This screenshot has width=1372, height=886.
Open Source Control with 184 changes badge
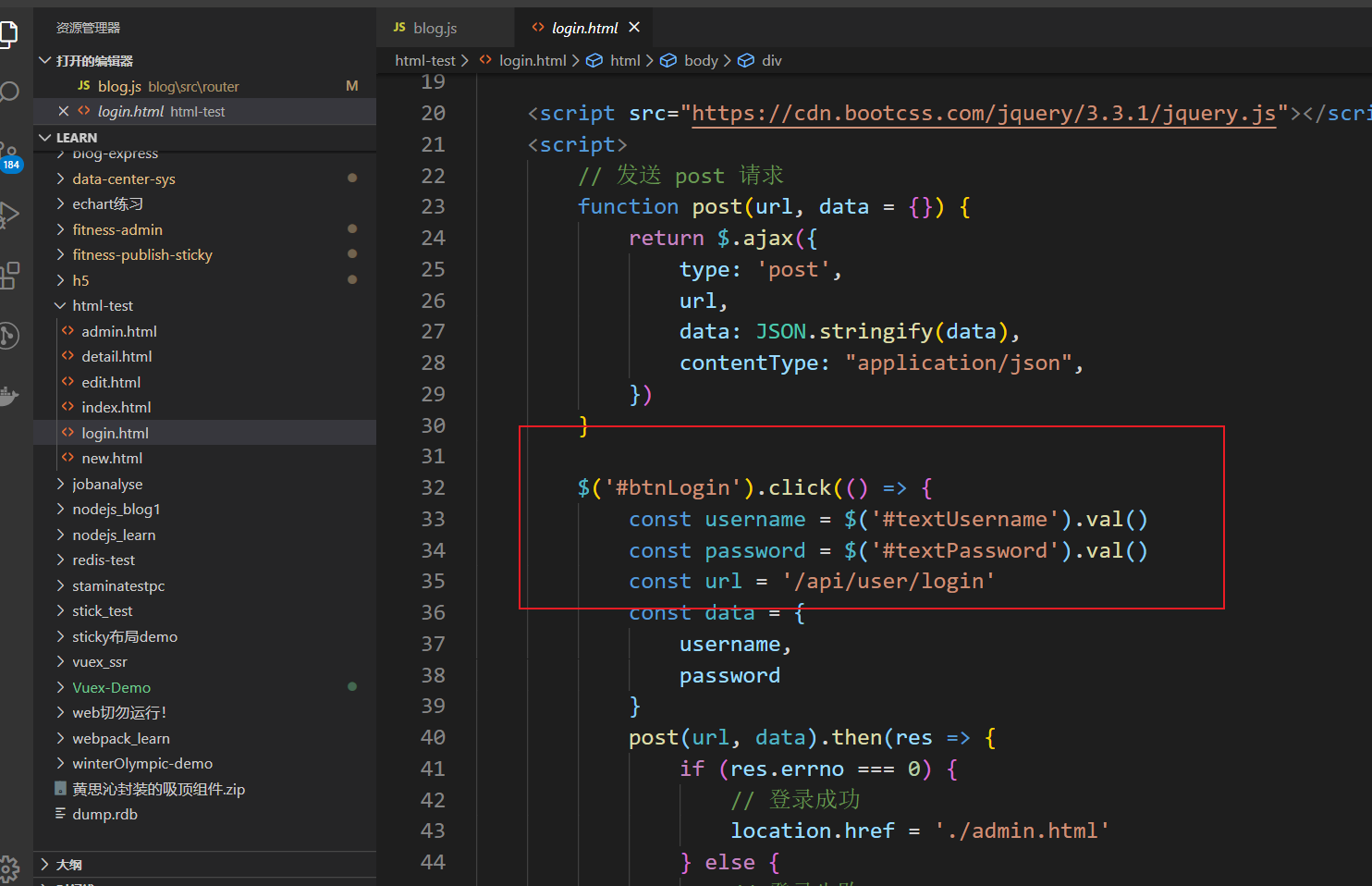(x=9, y=154)
